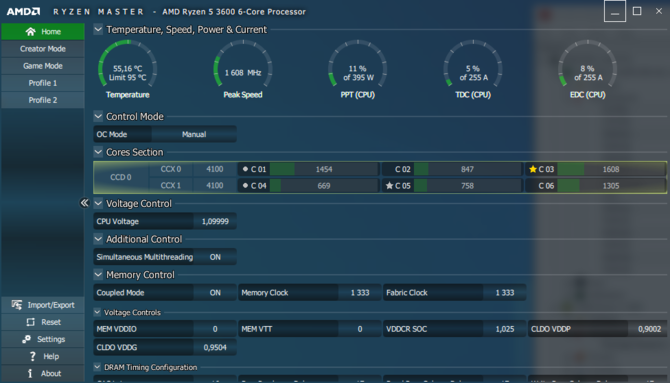Open Import/Export
670x383 pixels.
pos(43,305)
